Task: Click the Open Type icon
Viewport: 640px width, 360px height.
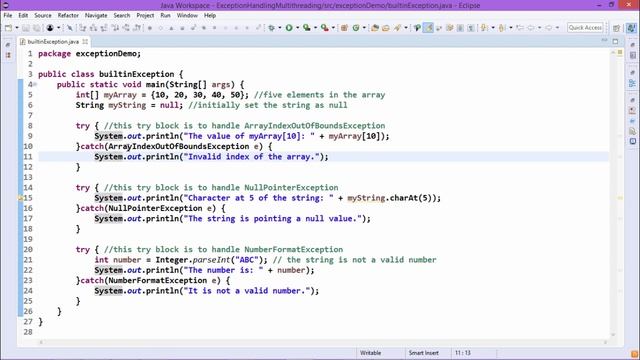Action: pyautogui.click(x=375, y=28)
